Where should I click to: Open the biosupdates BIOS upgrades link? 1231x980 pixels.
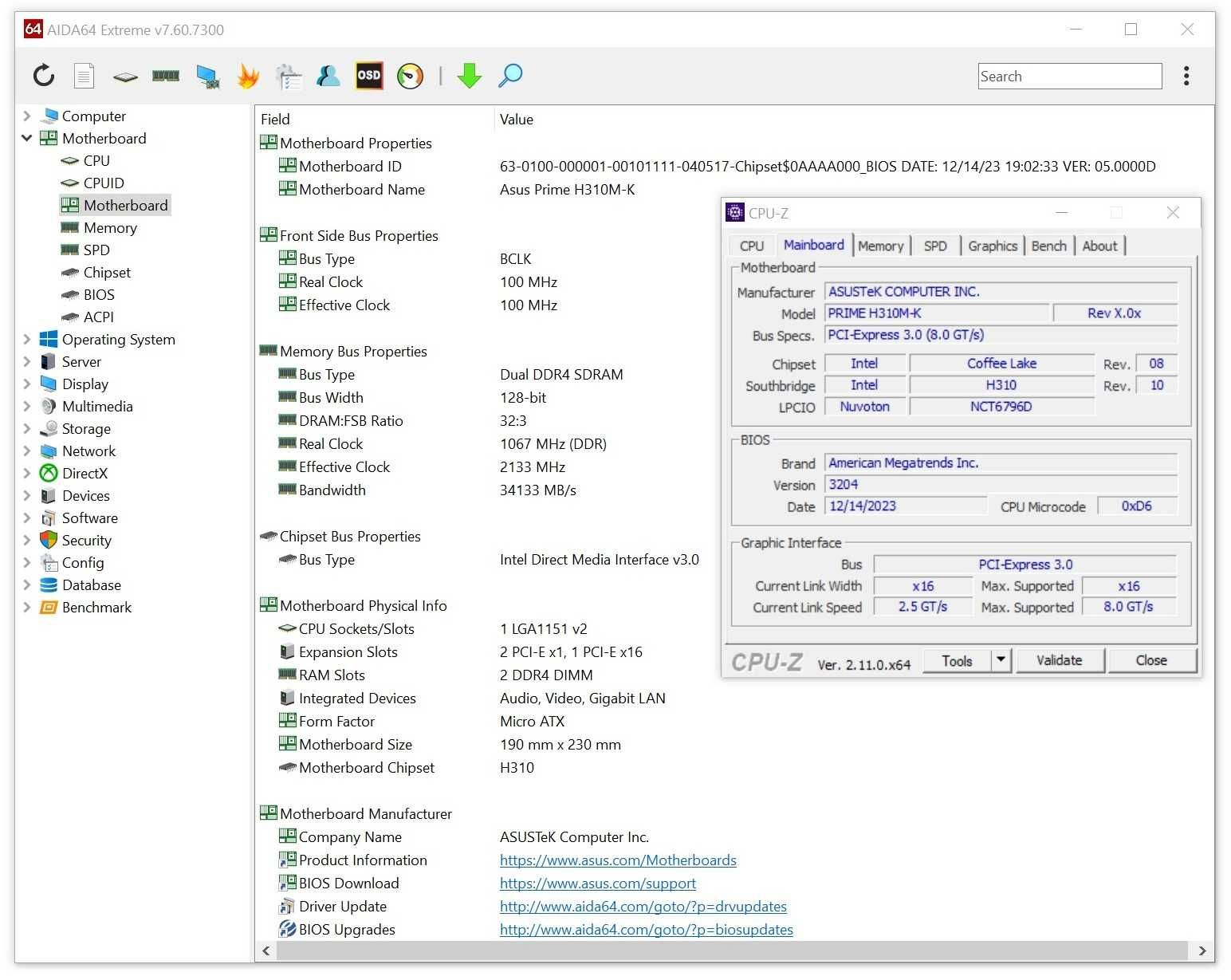pos(647,929)
